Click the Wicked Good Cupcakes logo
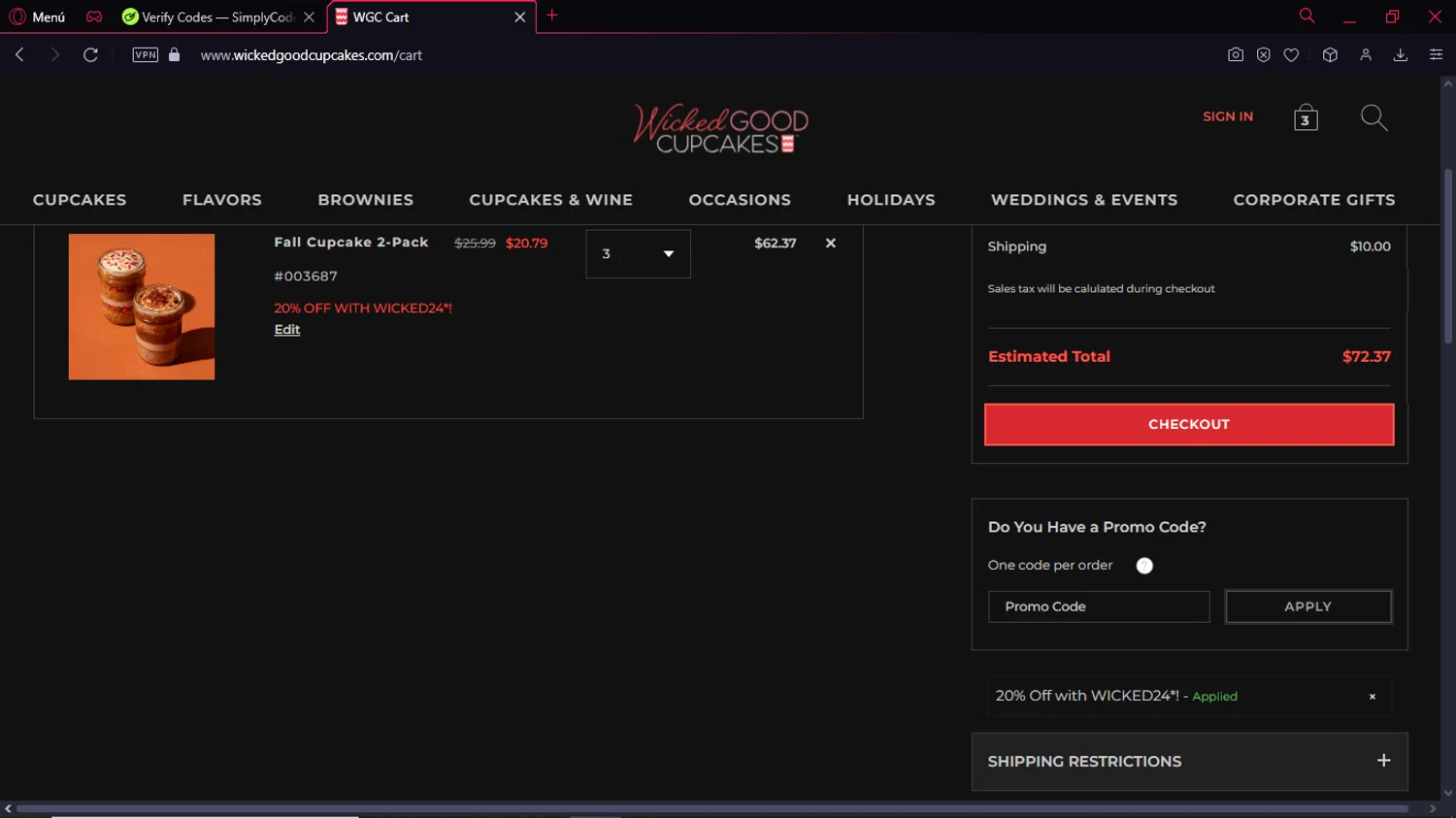Image resolution: width=1456 pixels, height=818 pixels. click(720, 128)
